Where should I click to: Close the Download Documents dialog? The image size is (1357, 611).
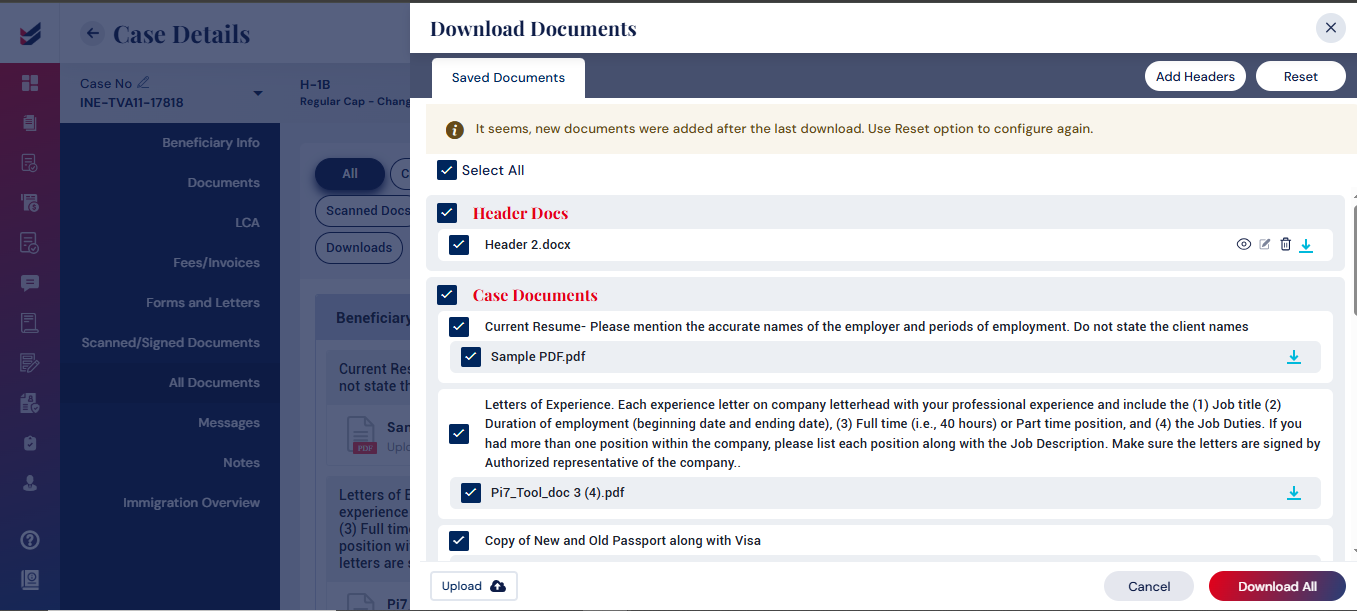(x=1330, y=28)
